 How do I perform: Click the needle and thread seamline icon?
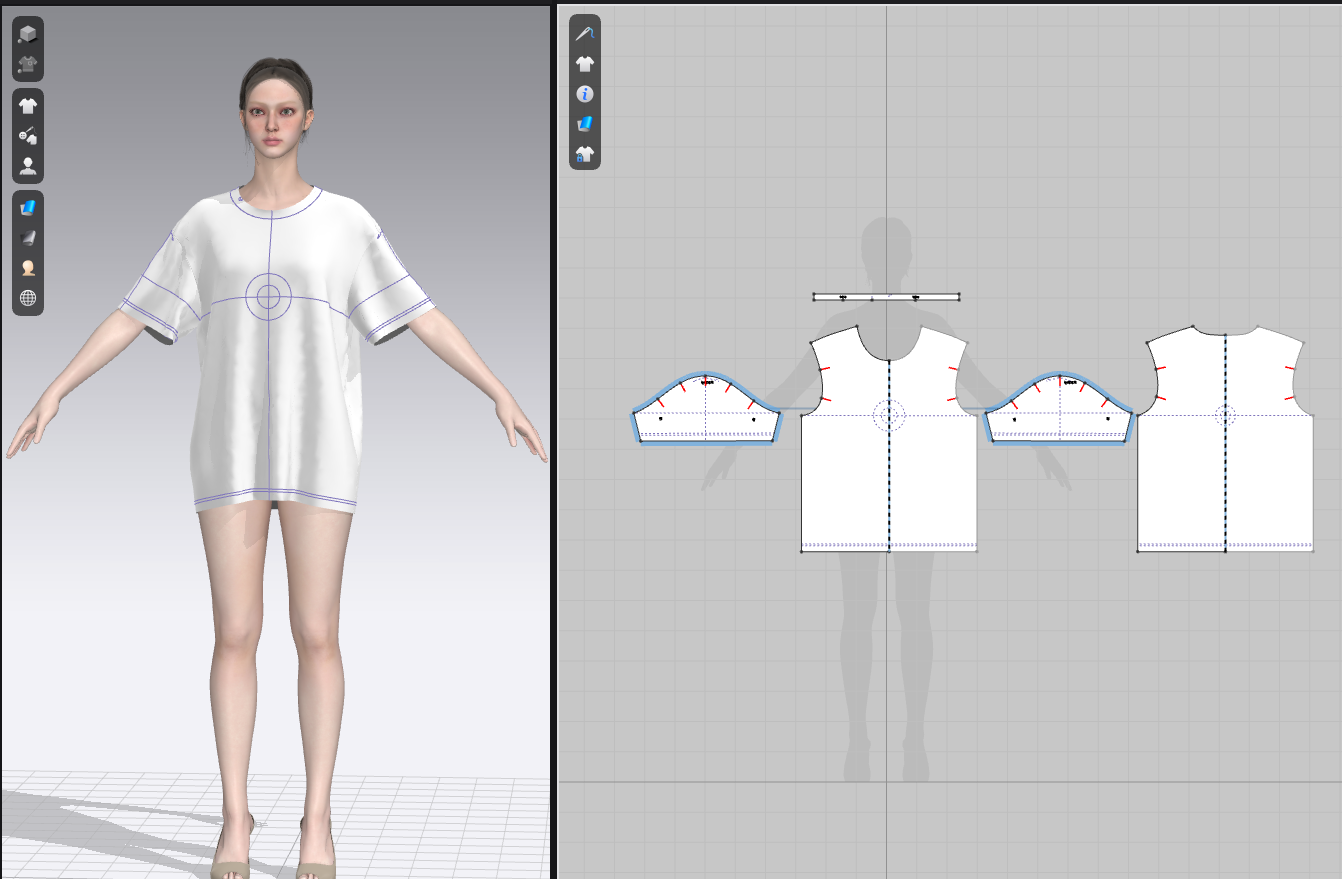coord(585,33)
